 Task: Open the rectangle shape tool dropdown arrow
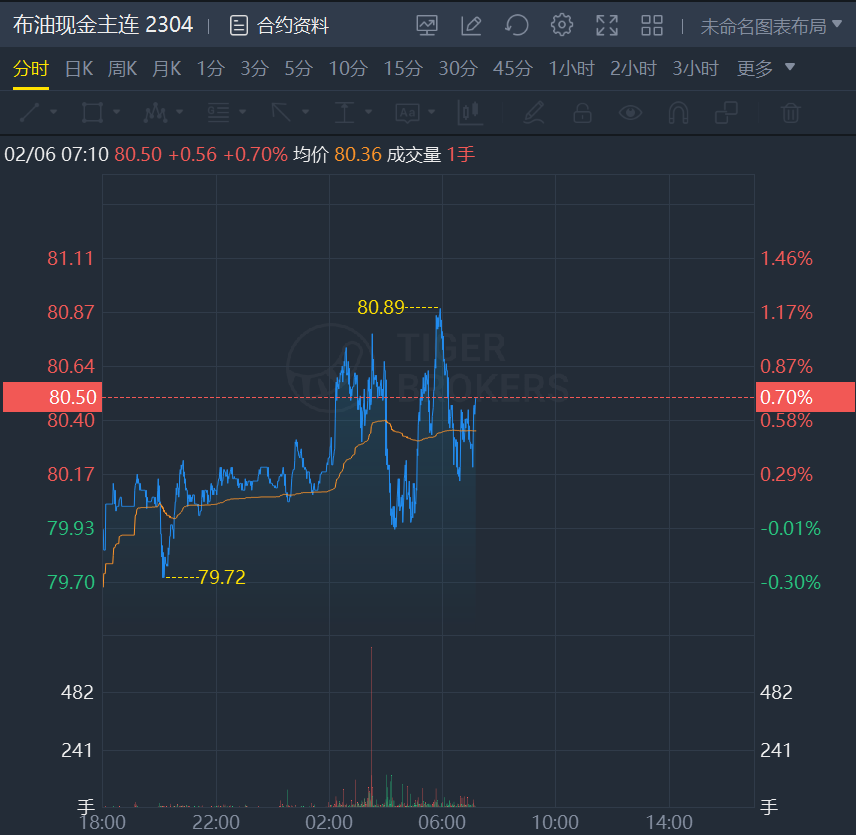[x=116, y=113]
